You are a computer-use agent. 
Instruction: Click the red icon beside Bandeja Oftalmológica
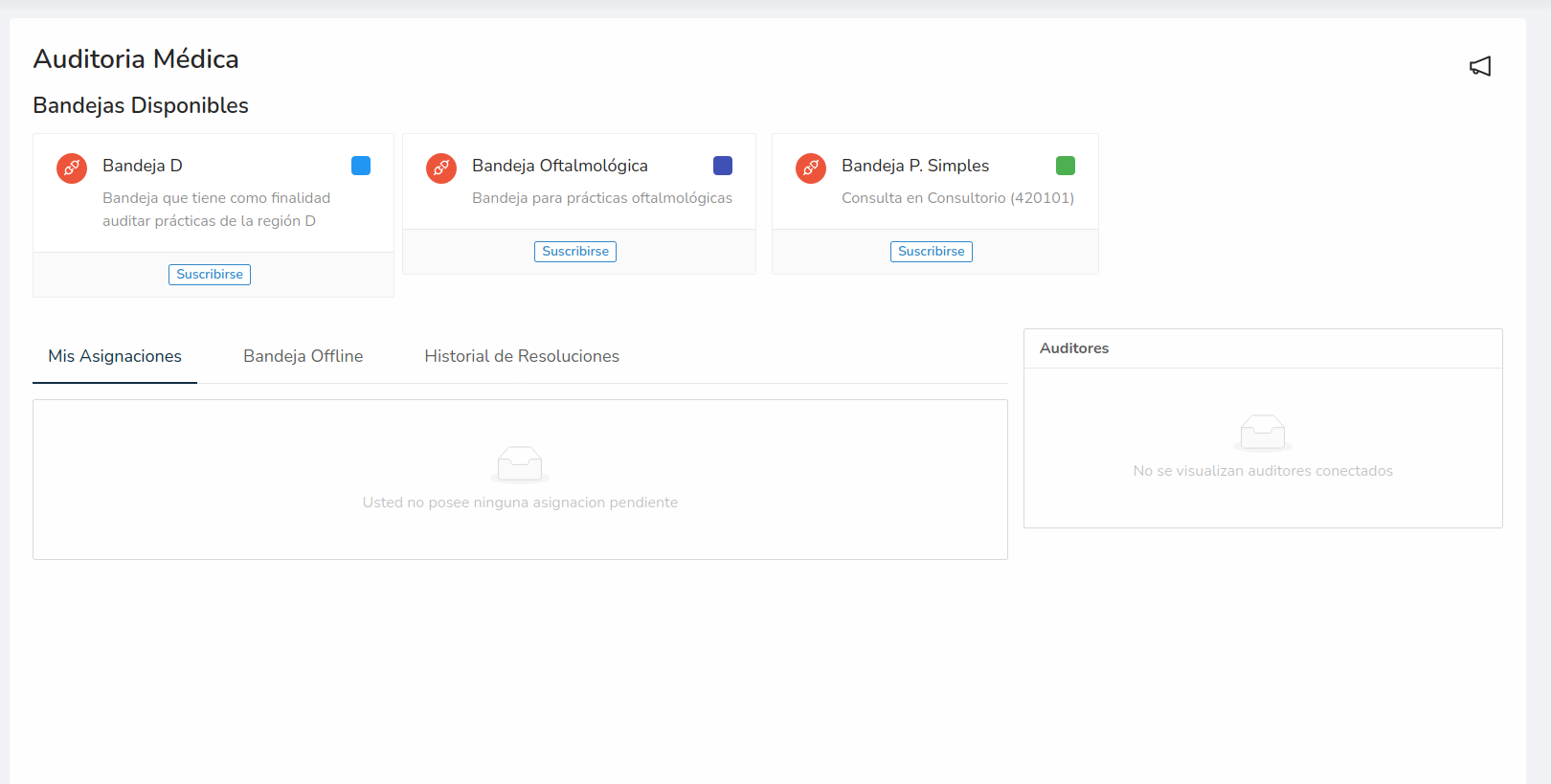[x=441, y=168]
